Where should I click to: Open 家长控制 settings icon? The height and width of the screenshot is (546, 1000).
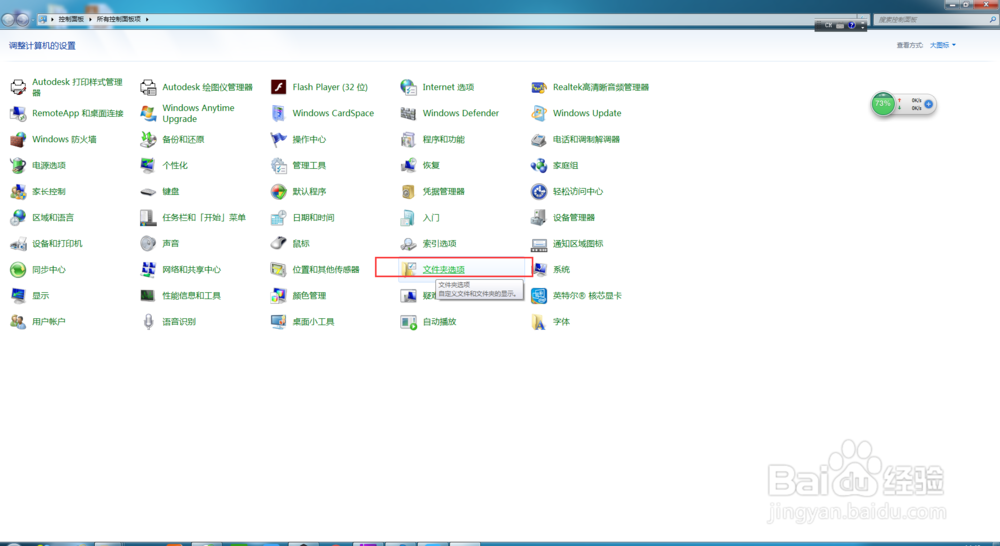pos(18,191)
